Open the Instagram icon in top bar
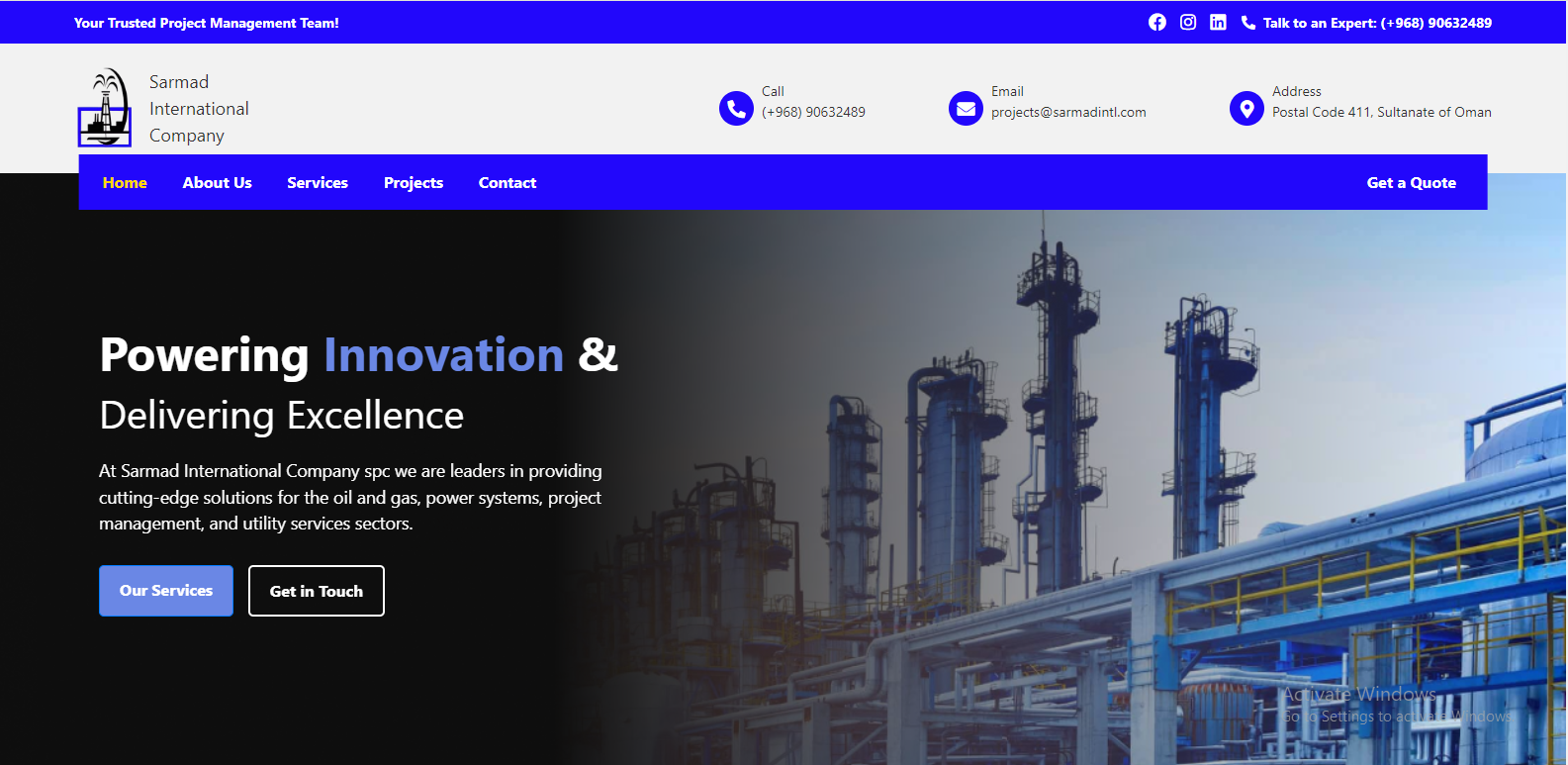This screenshot has height=765, width=1568. (x=1188, y=22)
